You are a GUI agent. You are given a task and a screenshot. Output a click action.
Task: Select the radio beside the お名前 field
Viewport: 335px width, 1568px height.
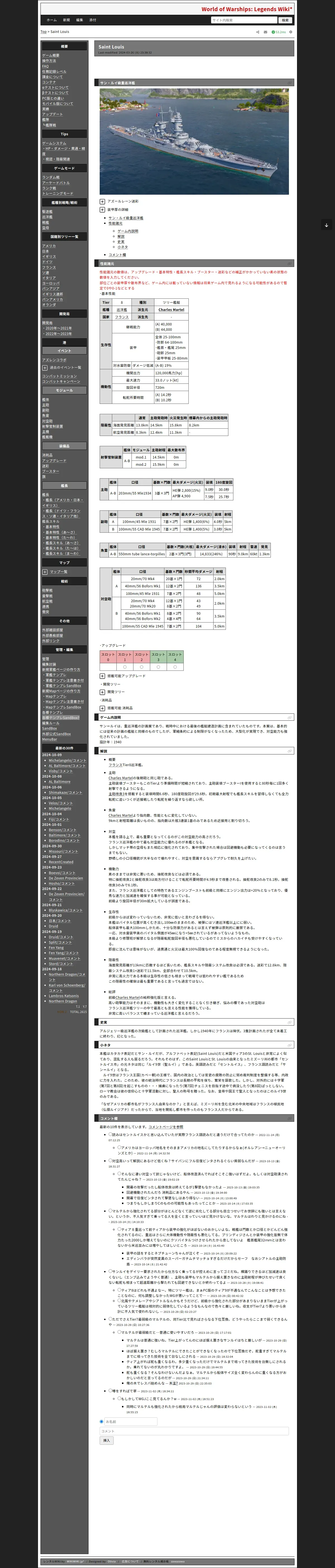[x=102, y=1422]
